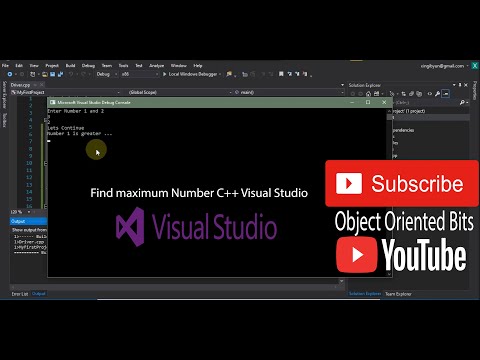
Task: Open the Debug menu
Action: (x=88, y=66)
